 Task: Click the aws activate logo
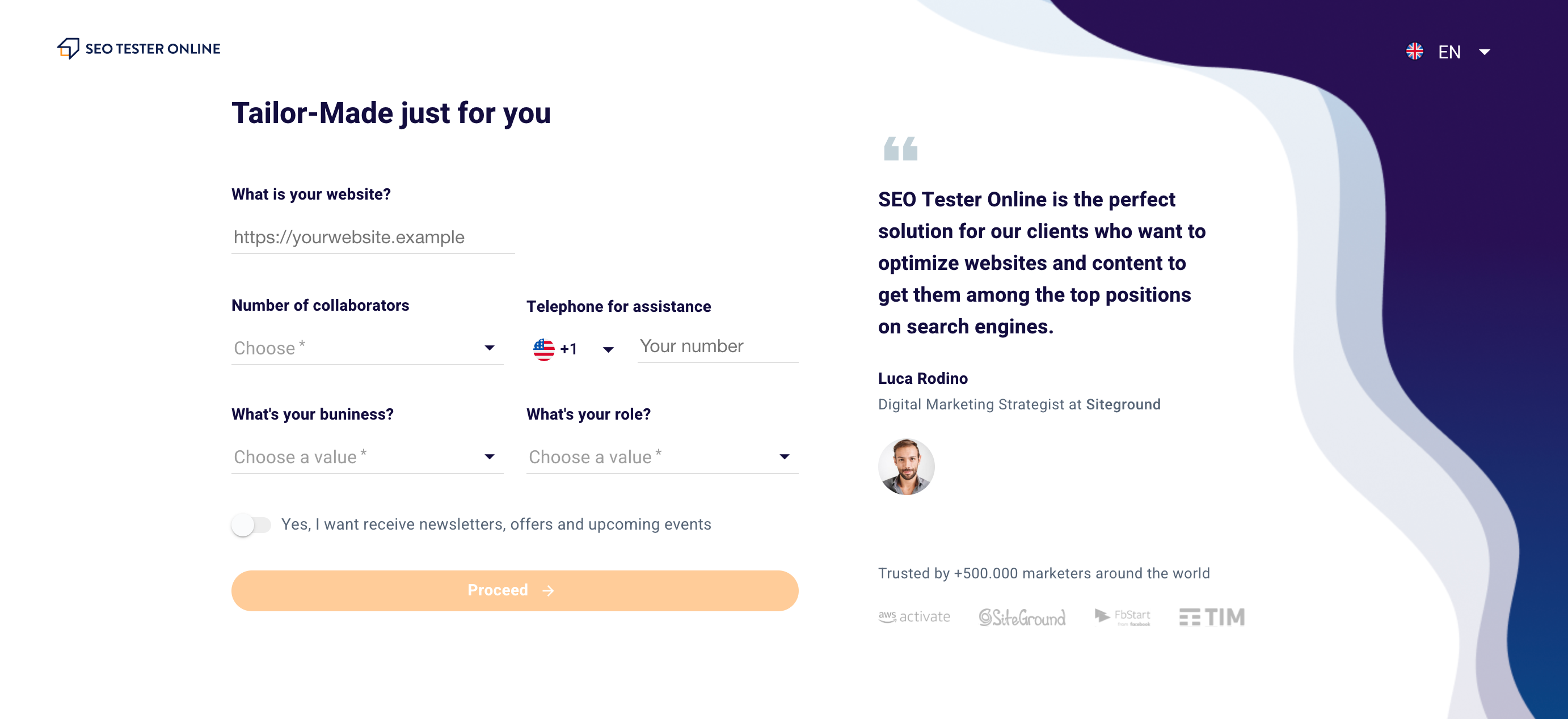914,616
